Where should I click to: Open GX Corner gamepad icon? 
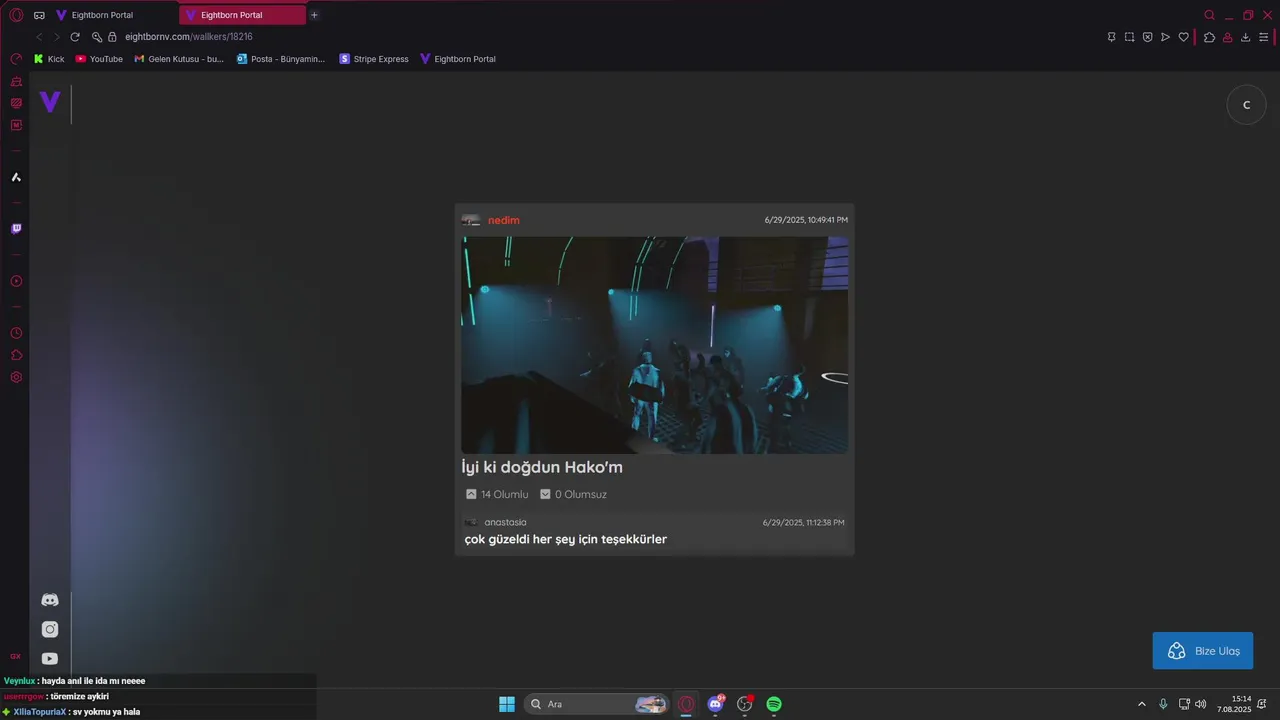point(39,15)
